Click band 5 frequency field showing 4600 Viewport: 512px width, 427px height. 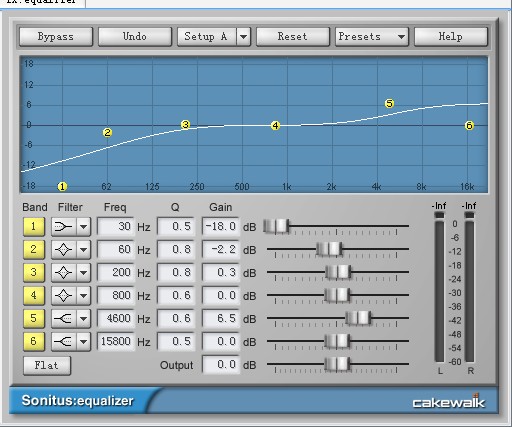116,318
